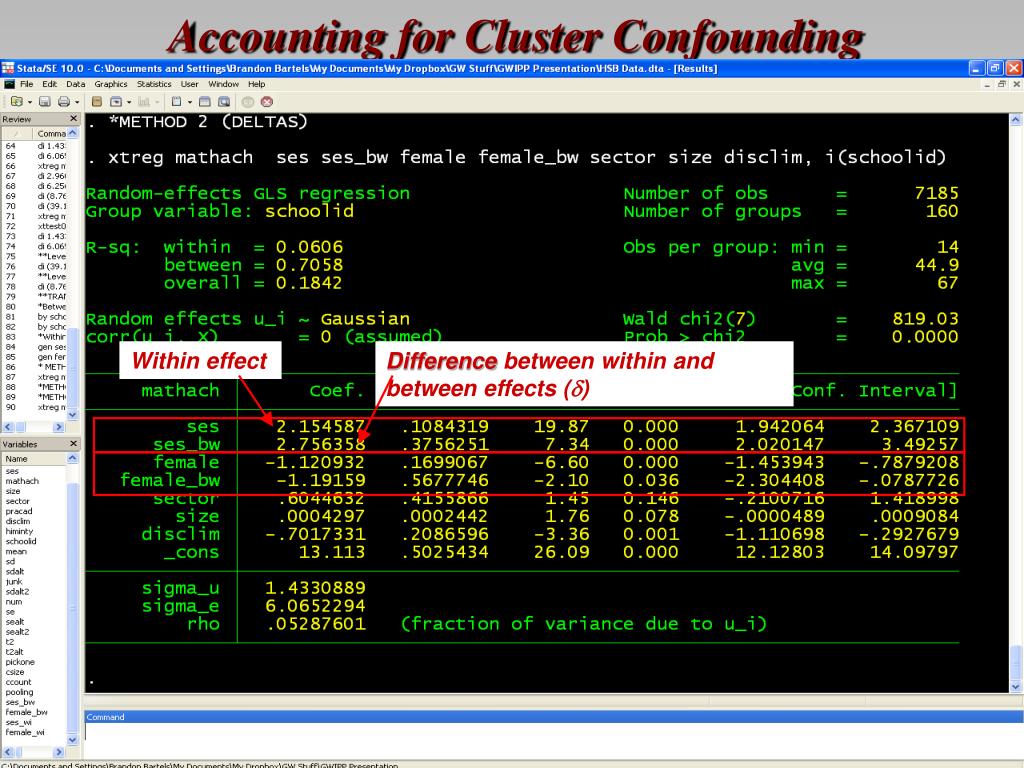This screenshot has width=1024, height=768.
Task: Select variable pickone in Variables panel
Action: coord(20,662)
